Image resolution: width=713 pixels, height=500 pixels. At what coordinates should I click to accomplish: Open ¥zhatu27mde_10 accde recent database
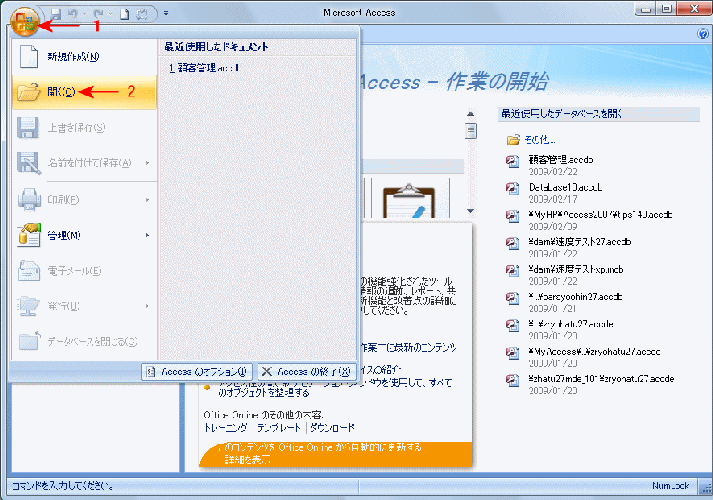point(601,379)
